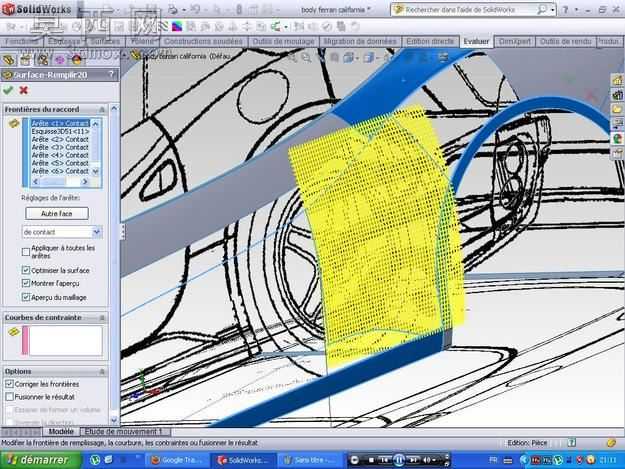Click the SolidWorks logo menu
This screenshot has height=469, width=625.
(37, 10)
